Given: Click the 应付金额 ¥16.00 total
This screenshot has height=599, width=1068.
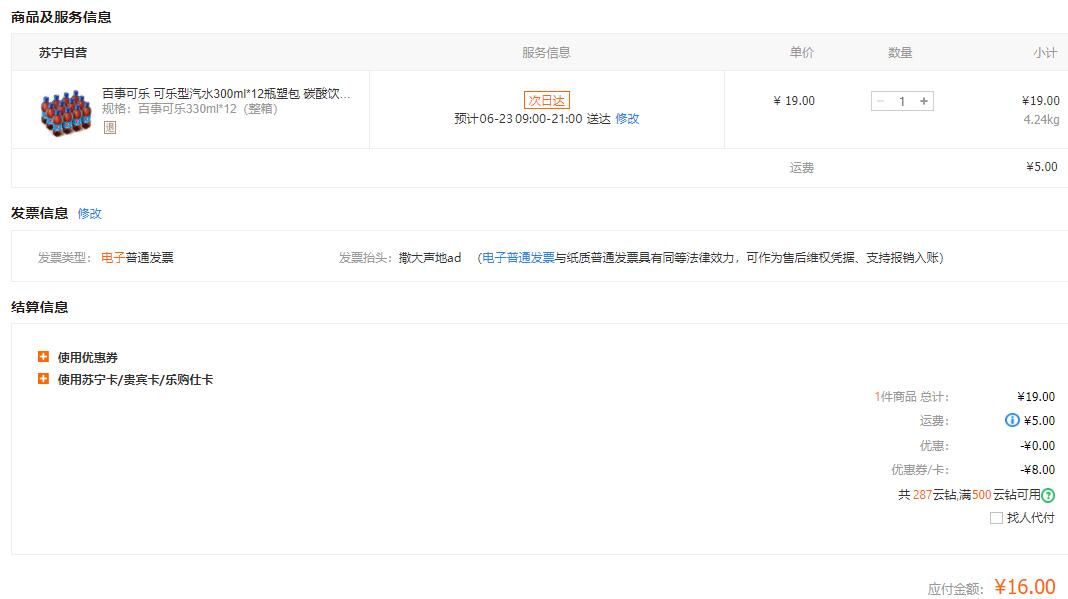Looking at the screenshot, I should point(1024,587).
